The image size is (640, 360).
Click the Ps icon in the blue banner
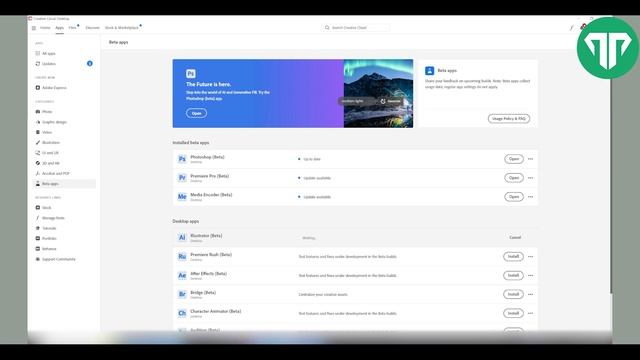(x=191, y=73)
